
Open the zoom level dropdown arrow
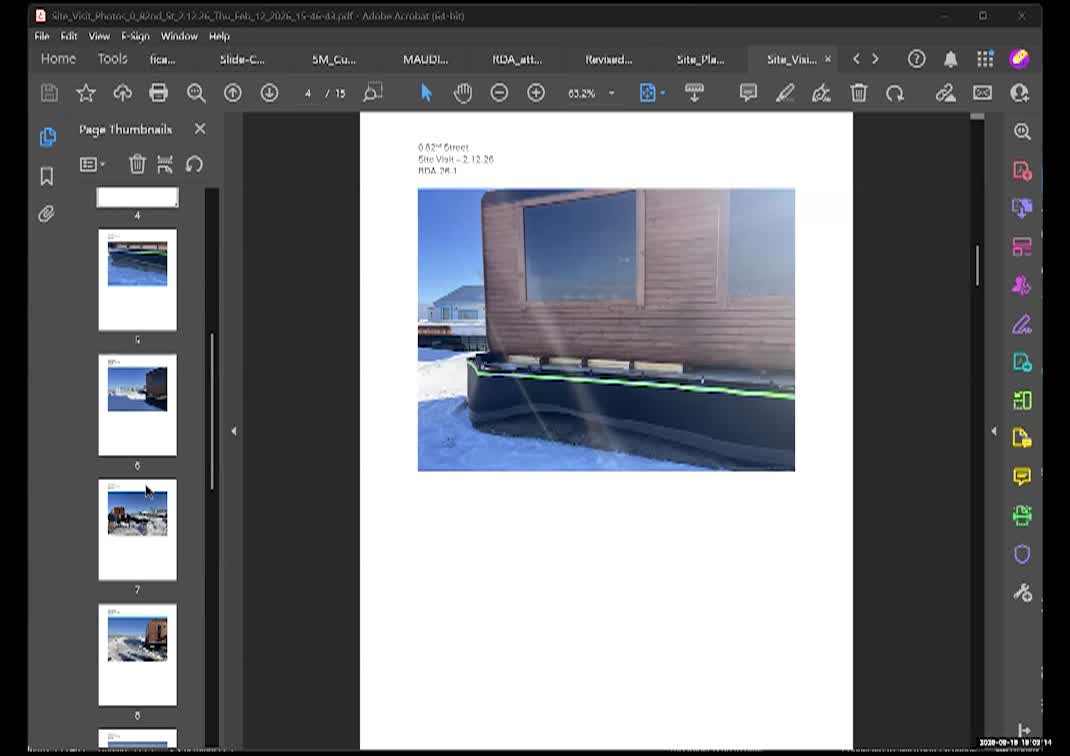pyautogui.click(x=611, y=93)
